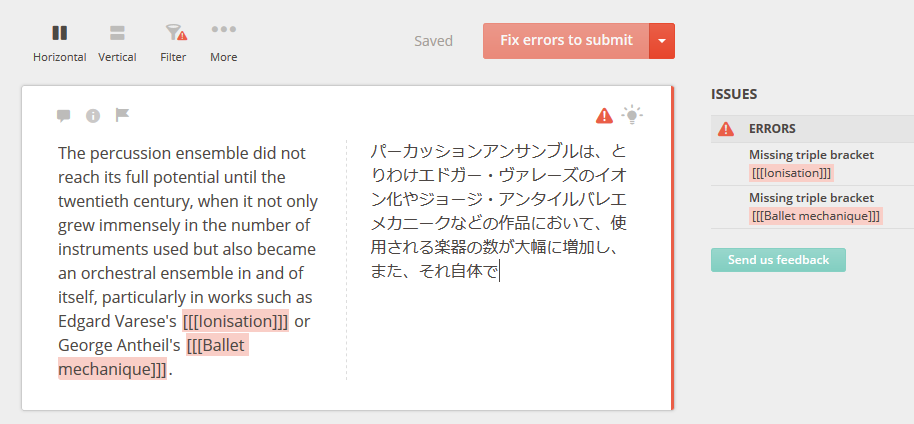Image resolution: width=914 pixels, height=424 pixels.
Task: Click the red warning triangle in segment
Action: click(x=604, y=115)
